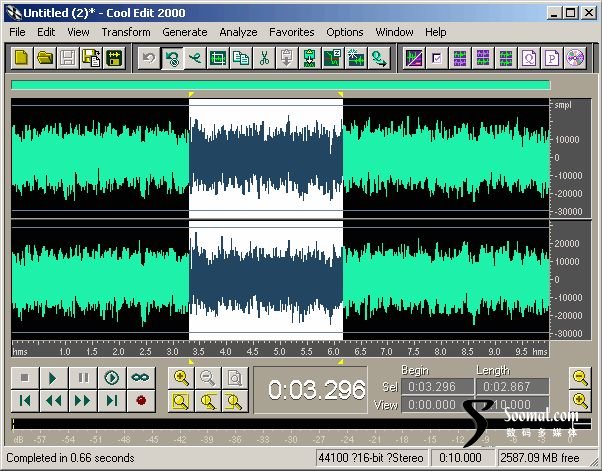Click the waveform icon with sparkle
Viewport: 602px width, 471px height.
click(x=356, y=58)
